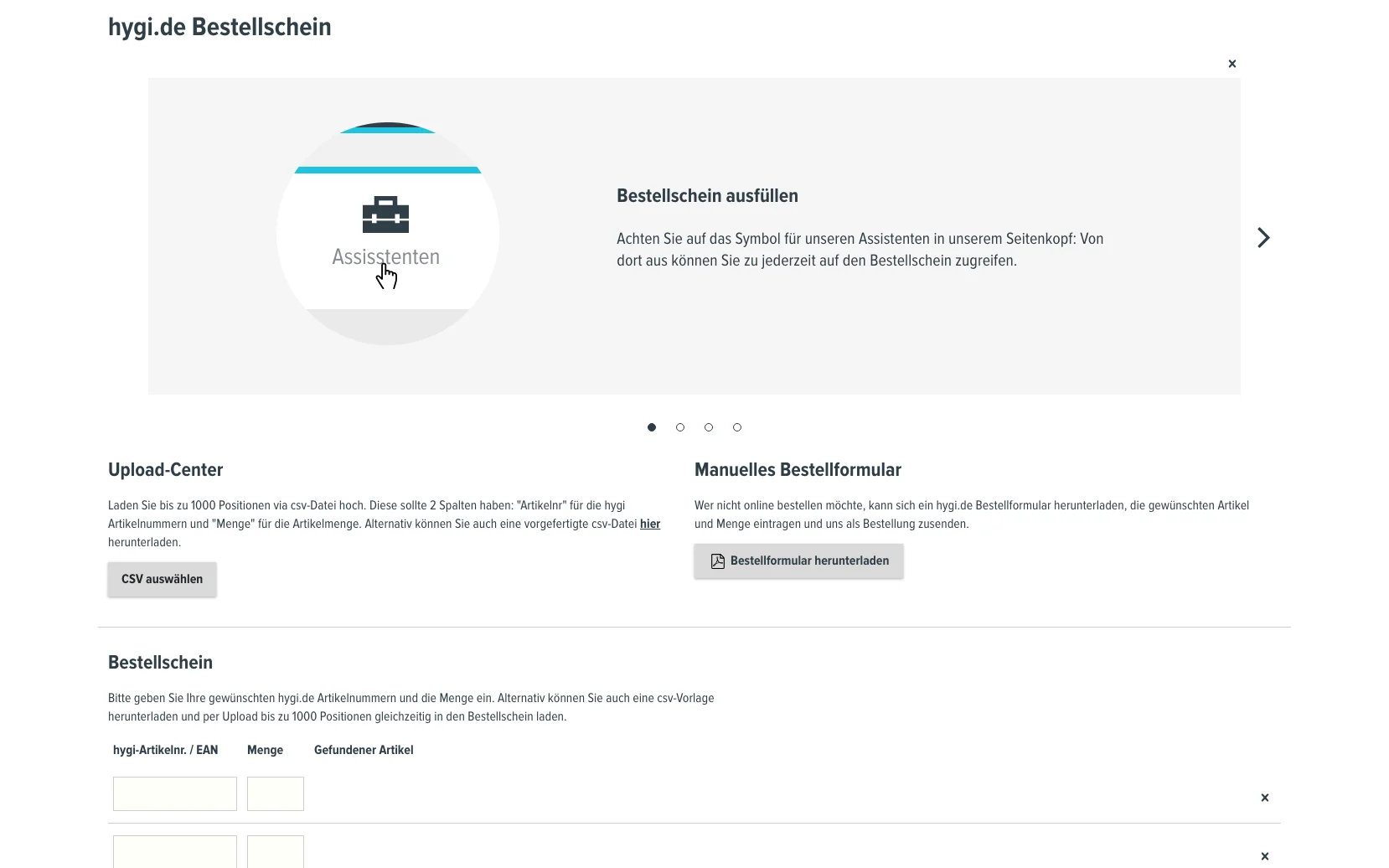Viewport: 1389px width, 868px height.
Task: Focus first hygi-Artikelnr. / EAN input field
Action: click(x=175, y=793)
